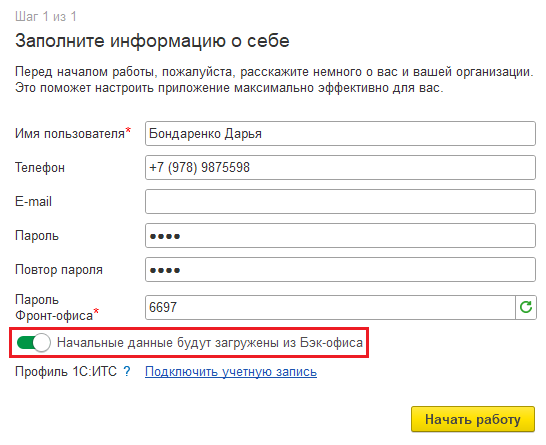Select the empty E-mail field
Screen dimensions: 546x445
tap(340, 201)
